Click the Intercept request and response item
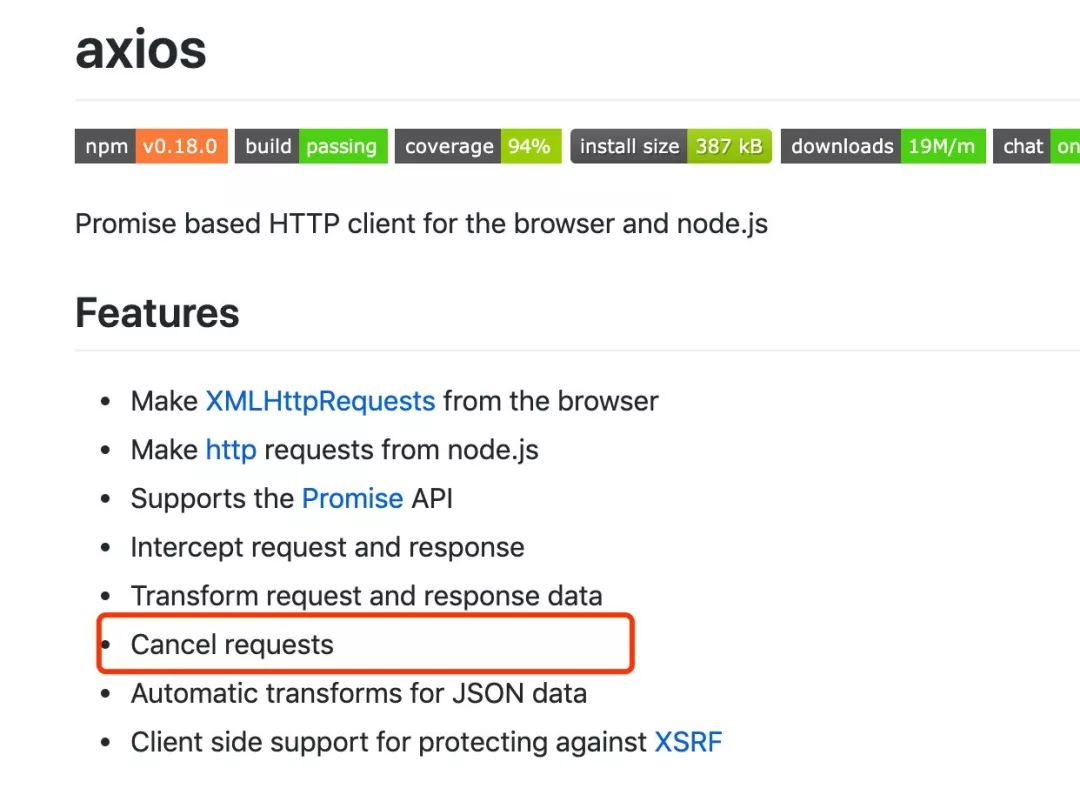 point(327,547)
